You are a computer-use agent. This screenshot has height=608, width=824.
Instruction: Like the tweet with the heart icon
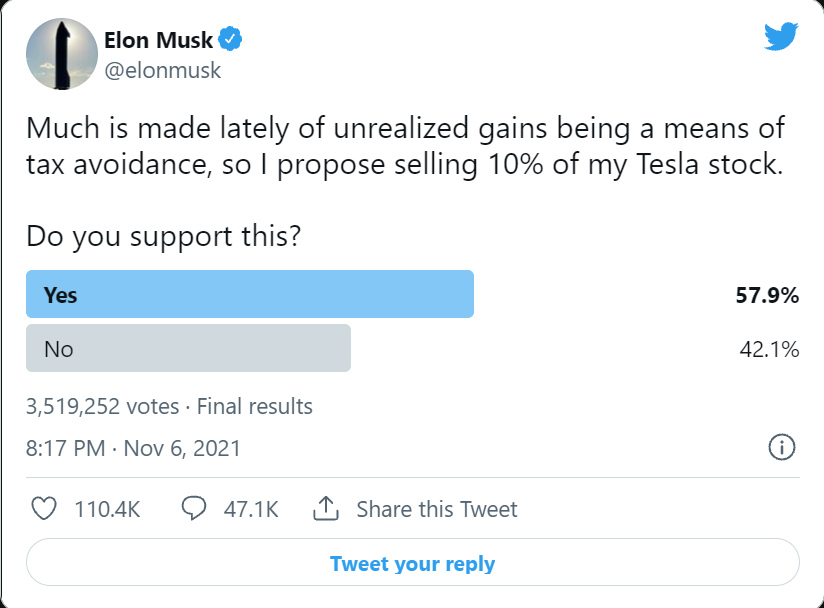tap(44, 509)
